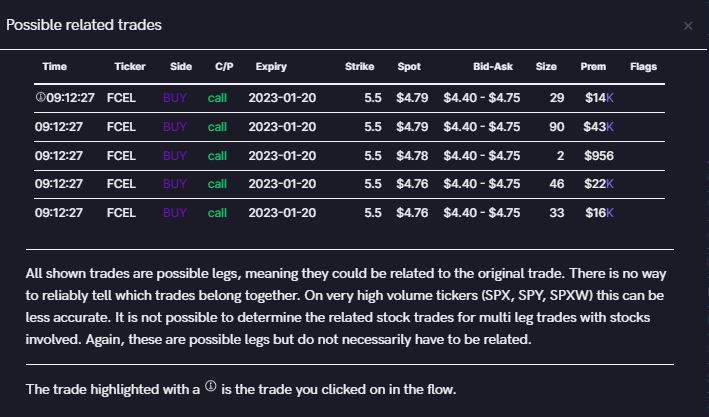Click the Bid-Ask column header
The height and width of the screenshot is (417, 709).
pos(494,67)
